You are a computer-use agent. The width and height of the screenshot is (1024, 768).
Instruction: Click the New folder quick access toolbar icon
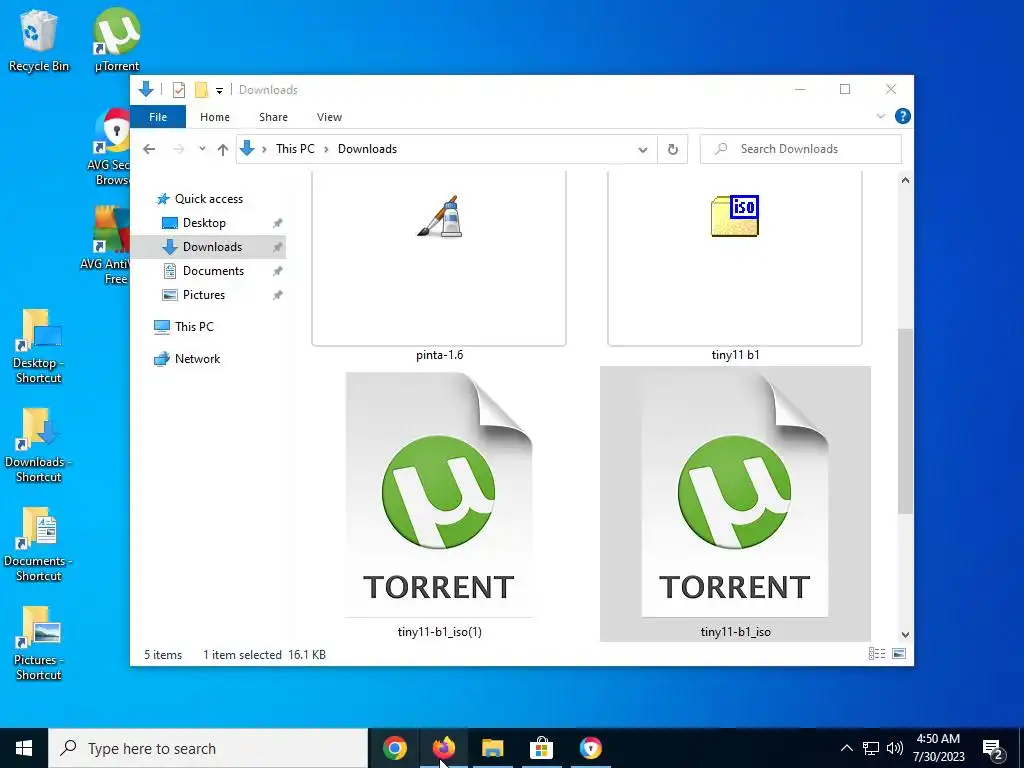pos(201,90)
